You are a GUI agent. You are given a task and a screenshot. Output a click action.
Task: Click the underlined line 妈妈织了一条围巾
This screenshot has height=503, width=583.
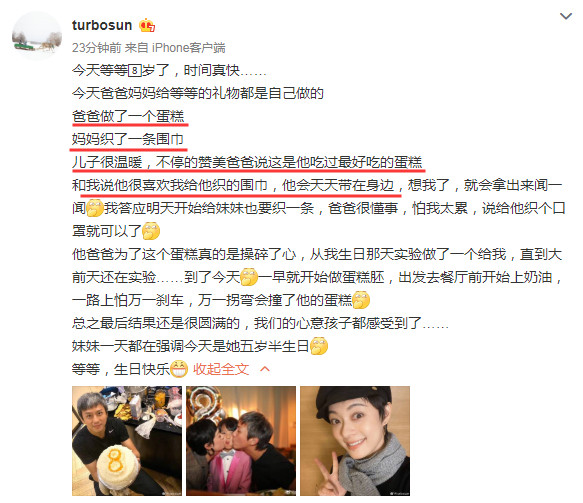[x=128, y=139]
